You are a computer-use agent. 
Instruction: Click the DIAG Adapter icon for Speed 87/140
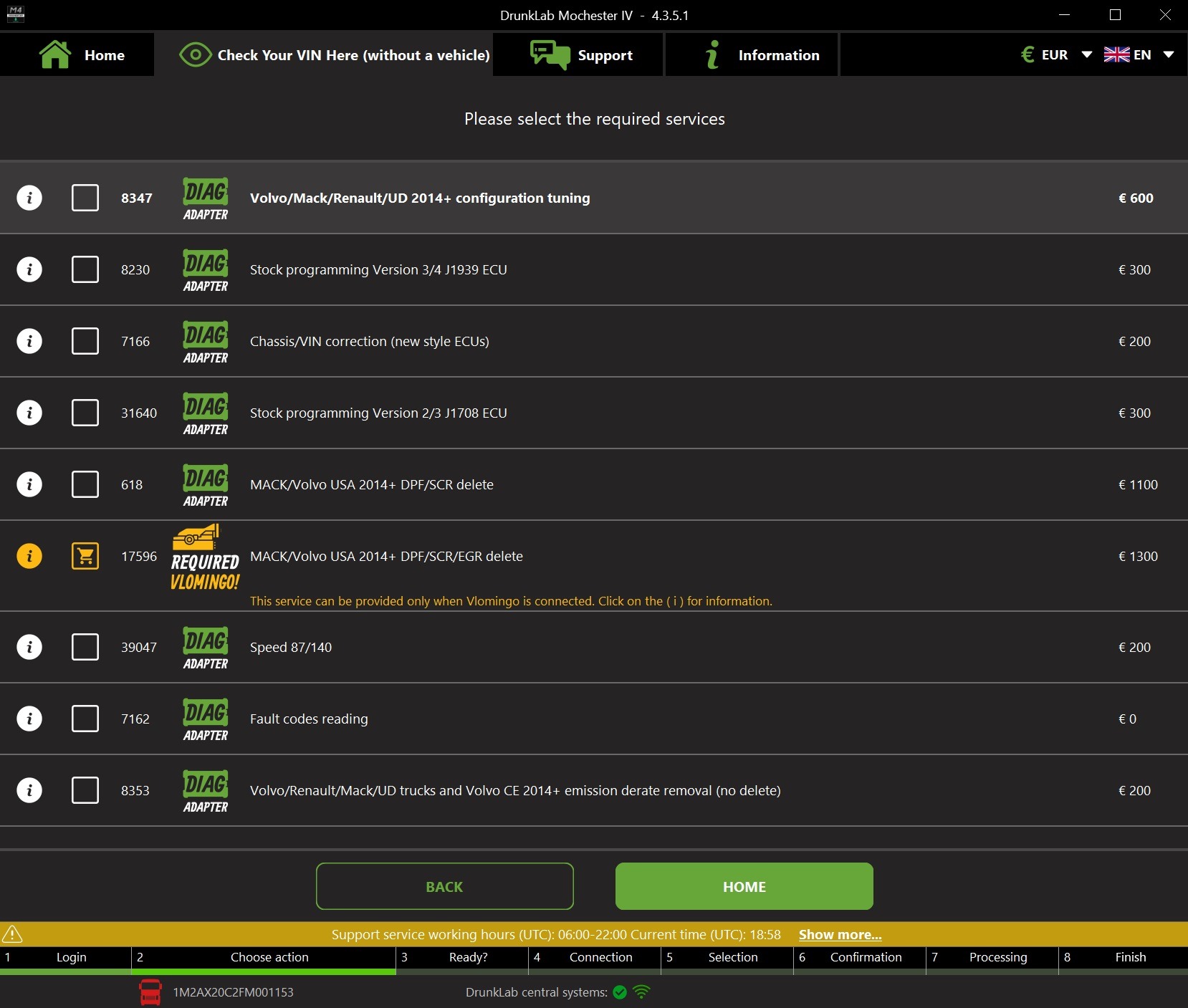(206, 647)
